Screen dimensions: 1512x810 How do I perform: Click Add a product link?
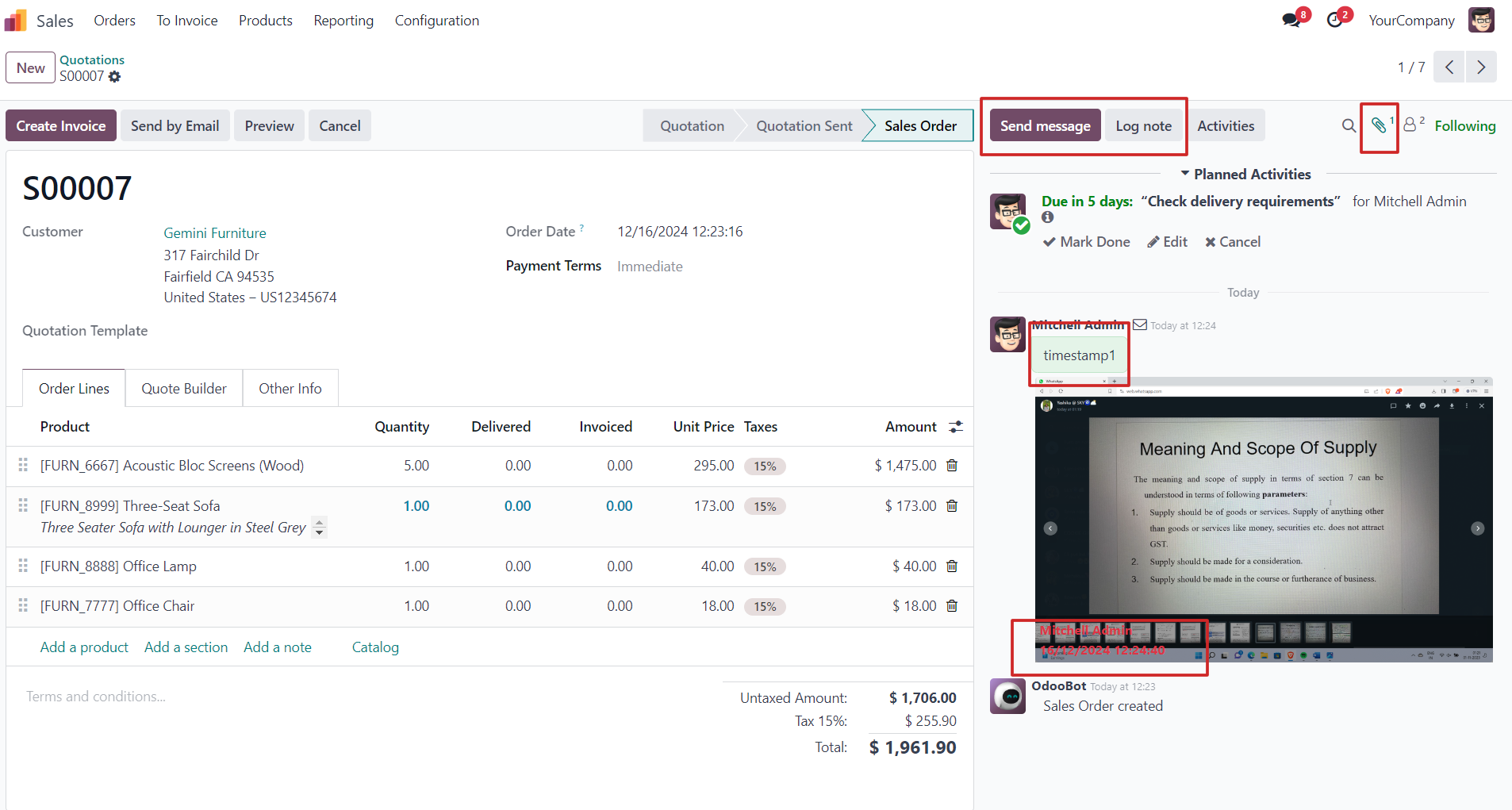tap(84, 647)
